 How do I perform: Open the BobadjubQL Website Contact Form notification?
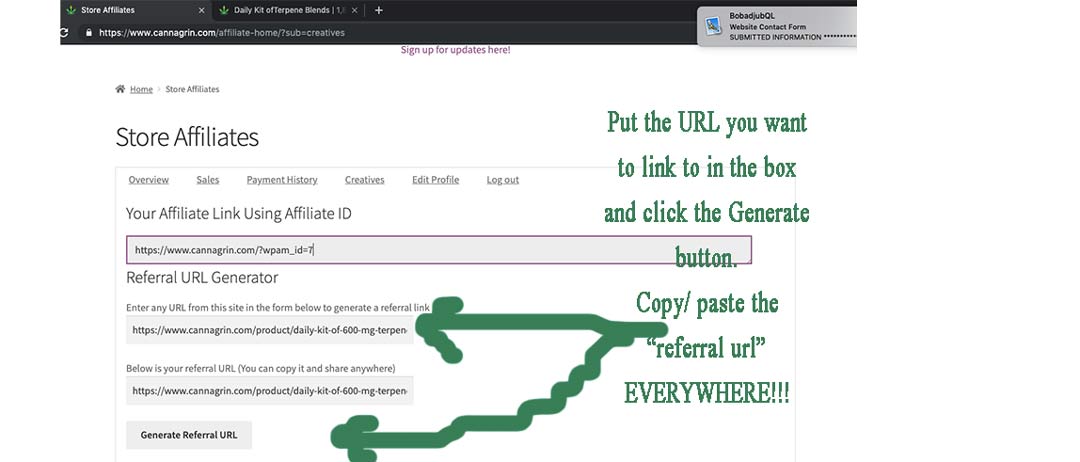(777, 26)
